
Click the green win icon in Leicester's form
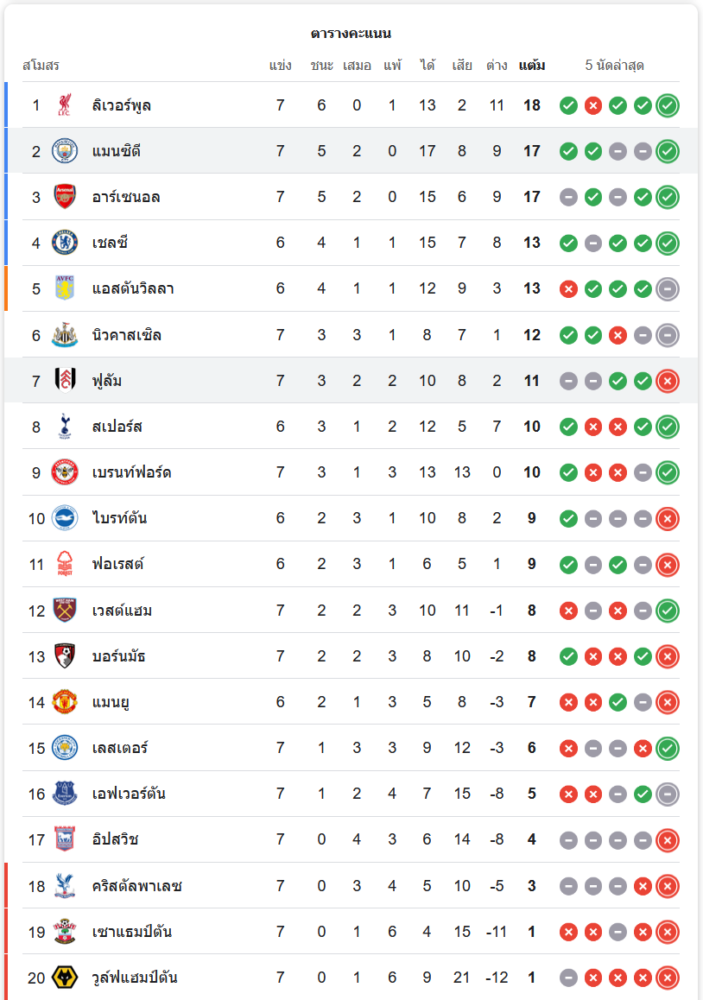tap(667, 748)
